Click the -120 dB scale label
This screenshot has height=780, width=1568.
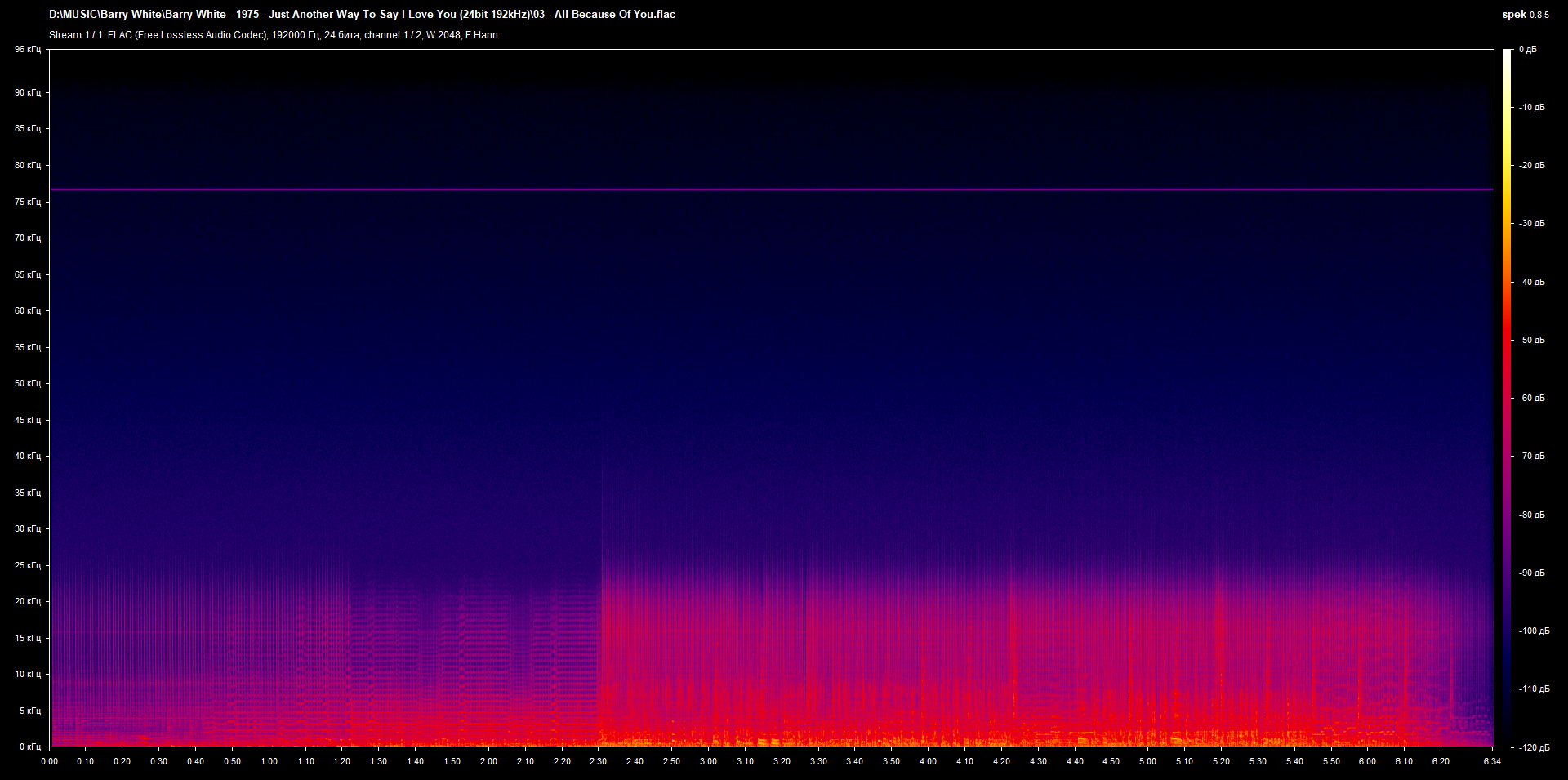(x=1533, y=747)
